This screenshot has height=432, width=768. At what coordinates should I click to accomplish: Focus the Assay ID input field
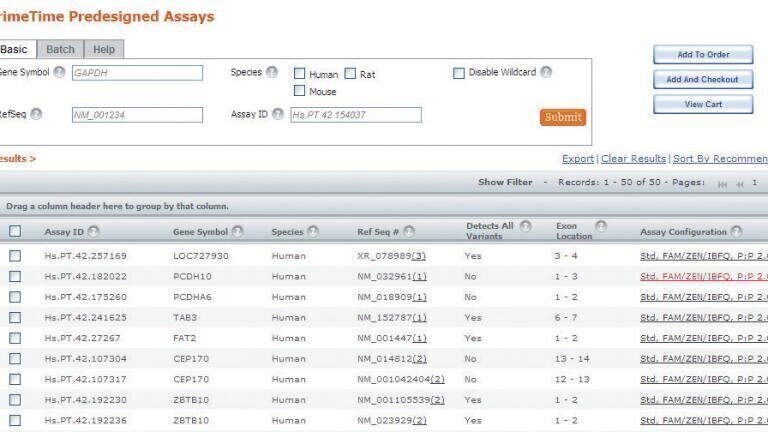point(356,115)
